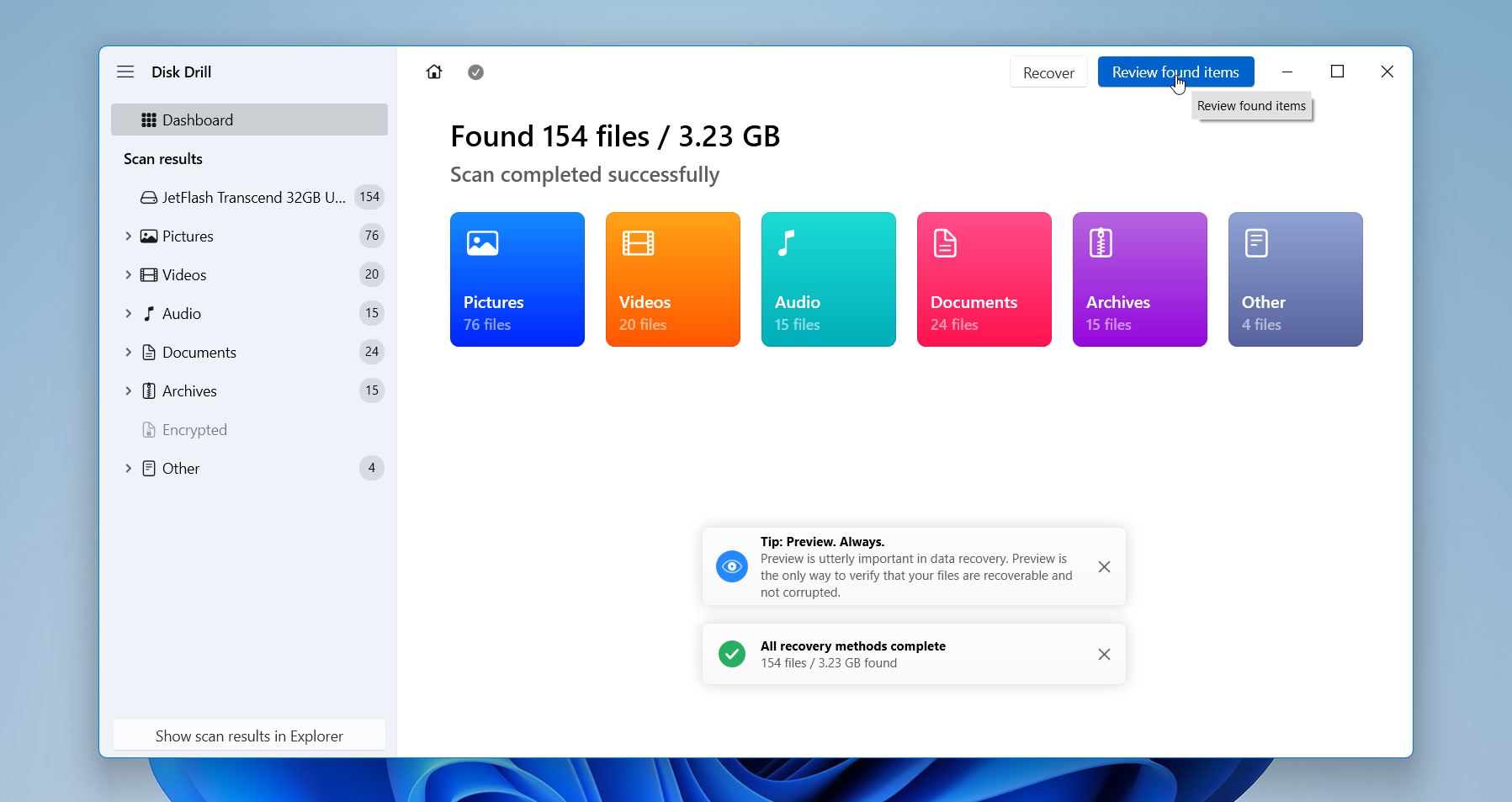Click Show scan results in Explorer
The height and width of the screenshot is (802, 1512).
(249, 736)
